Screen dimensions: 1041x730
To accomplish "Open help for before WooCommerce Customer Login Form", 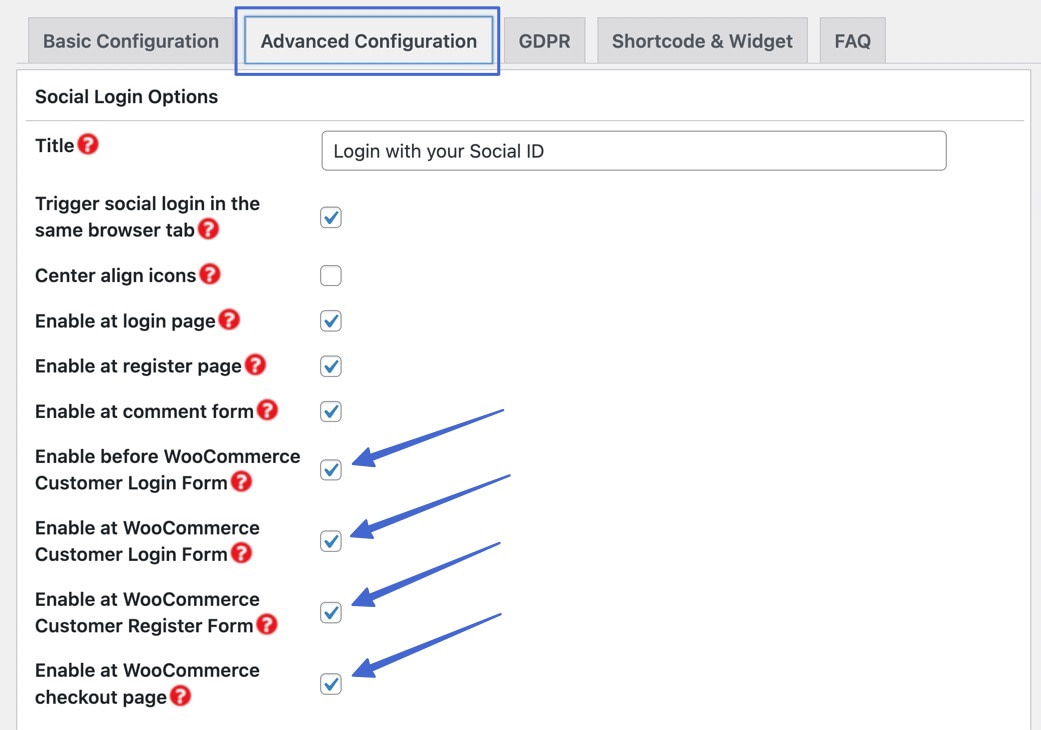I will click(x=241, y=482).
